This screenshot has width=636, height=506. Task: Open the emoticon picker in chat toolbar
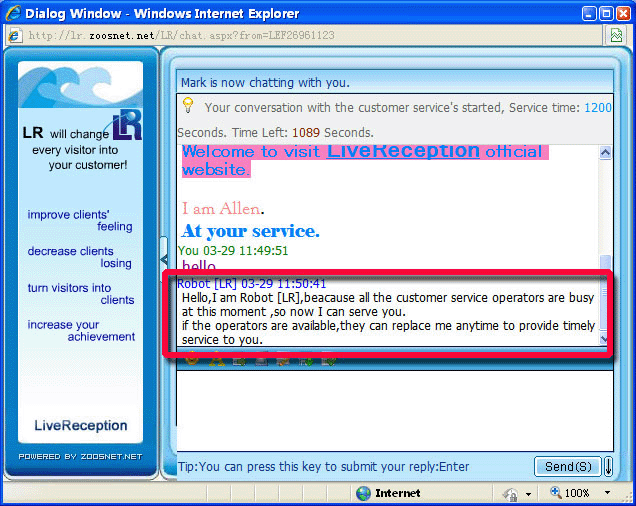pos(192,360)
